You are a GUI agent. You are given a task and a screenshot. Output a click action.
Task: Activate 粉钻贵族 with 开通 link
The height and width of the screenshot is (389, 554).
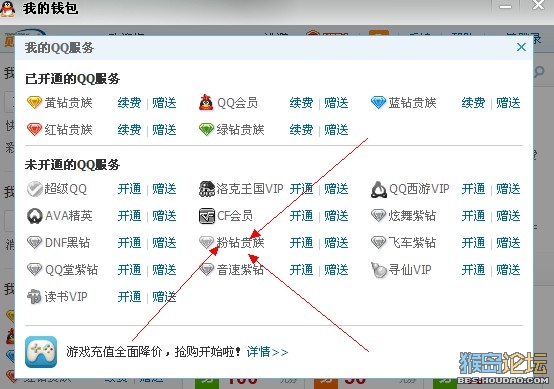(301, 243)
